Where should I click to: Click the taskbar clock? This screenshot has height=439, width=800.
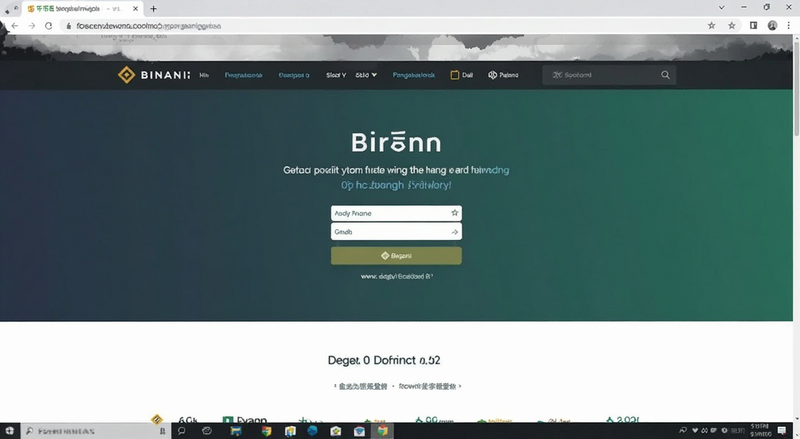click(760, 431)
